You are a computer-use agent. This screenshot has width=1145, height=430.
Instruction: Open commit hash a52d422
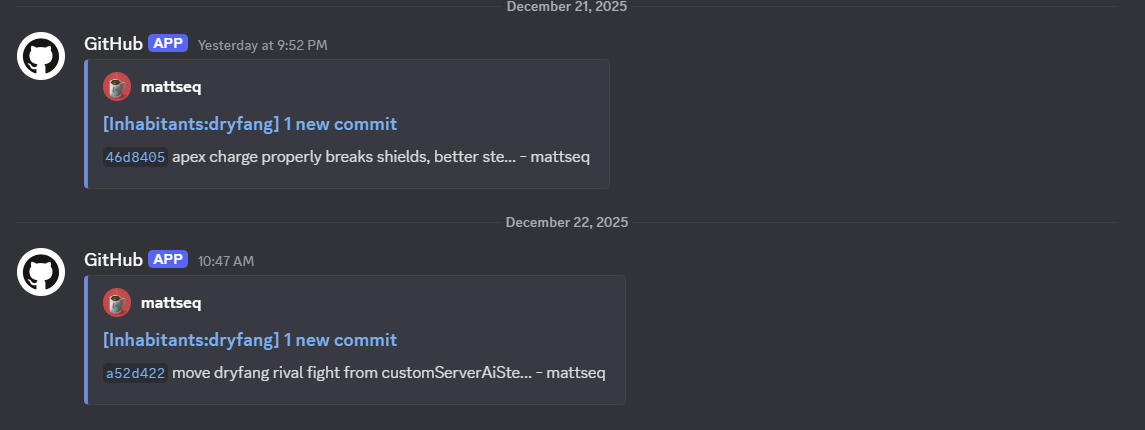135,373
